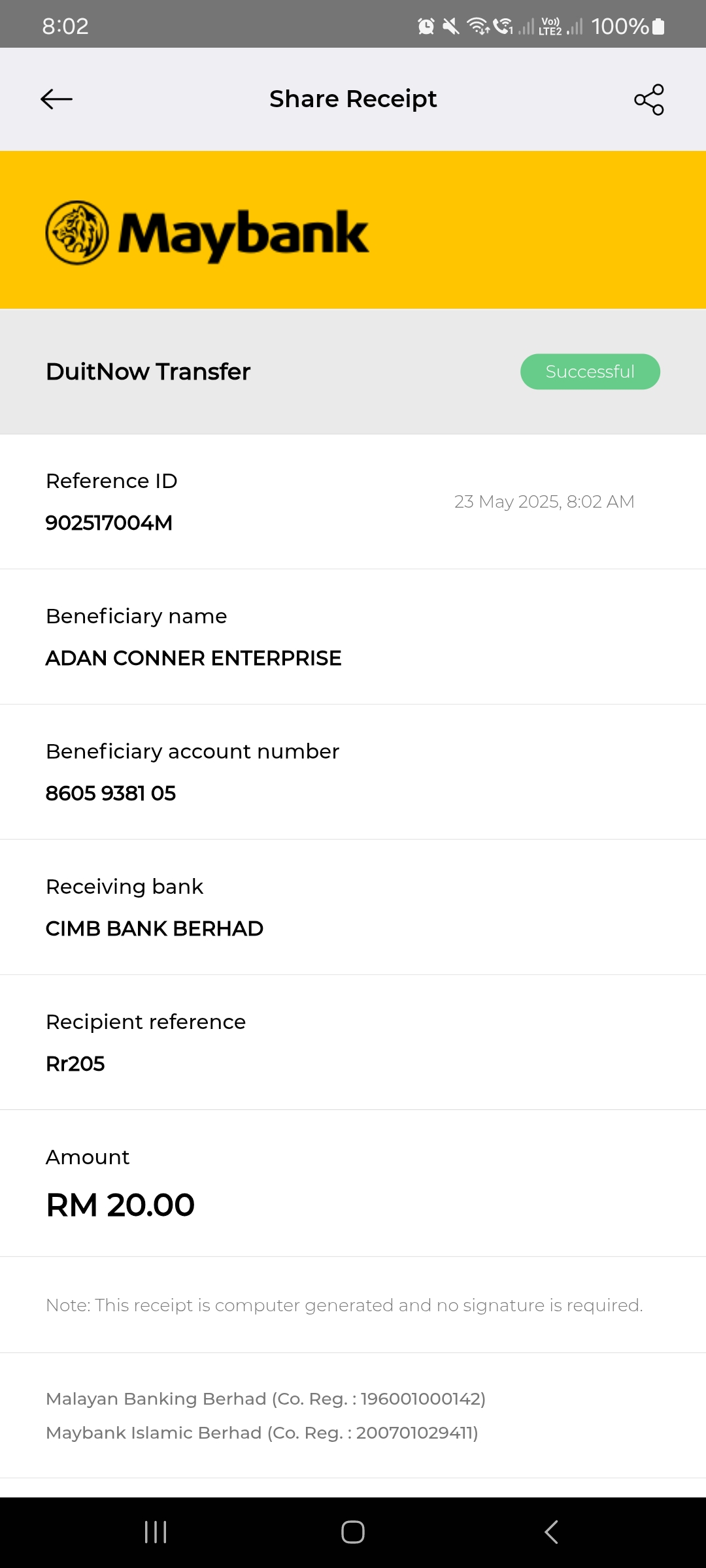This screenshot has width=706, height=1568.
Task: Tap the green Successful status badge
Action: 590,372
